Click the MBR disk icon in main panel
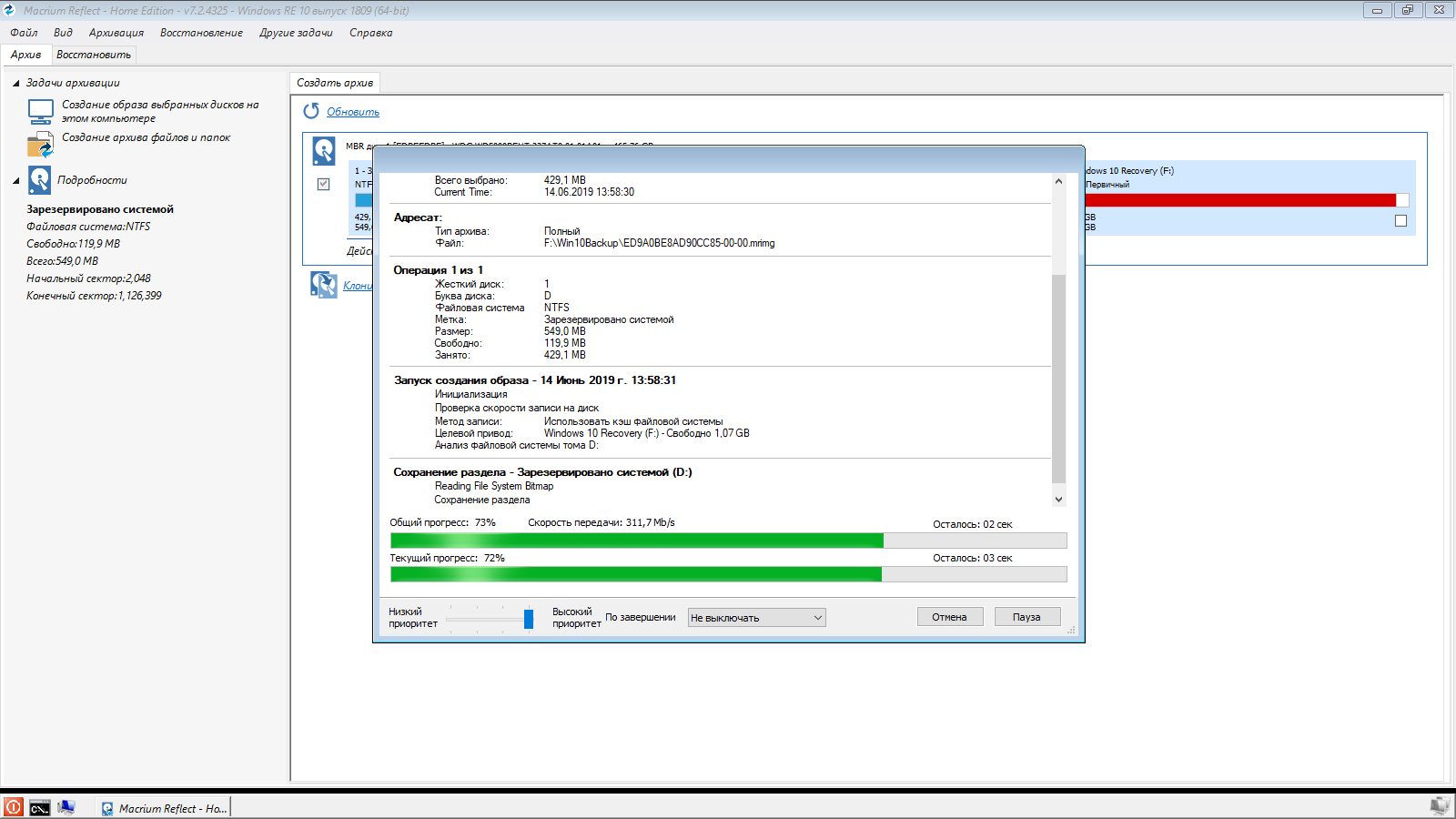The width and height of the screenshot is (1456, 819). point(324,150)
